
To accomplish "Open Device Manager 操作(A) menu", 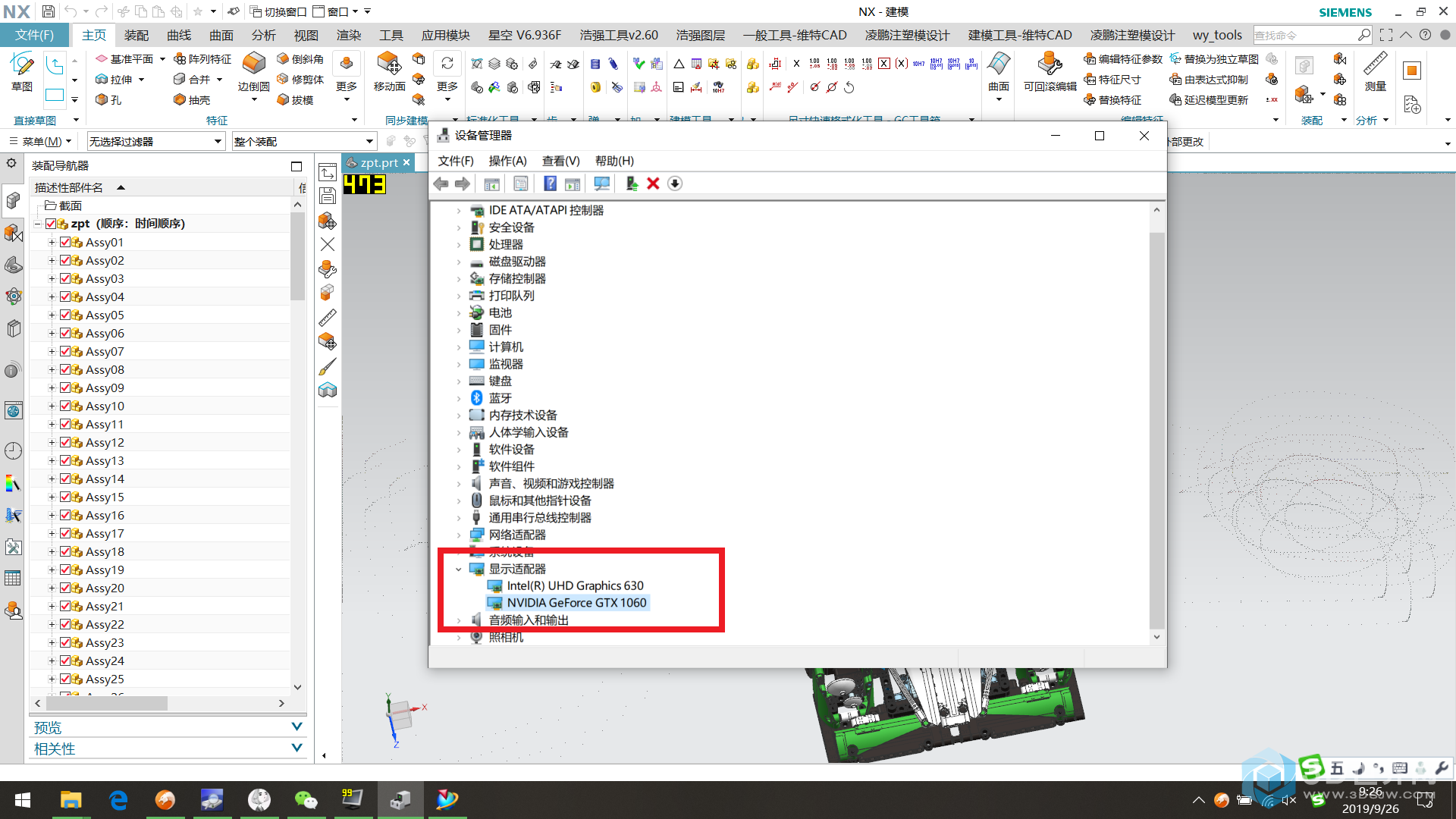I will (507, 161).
